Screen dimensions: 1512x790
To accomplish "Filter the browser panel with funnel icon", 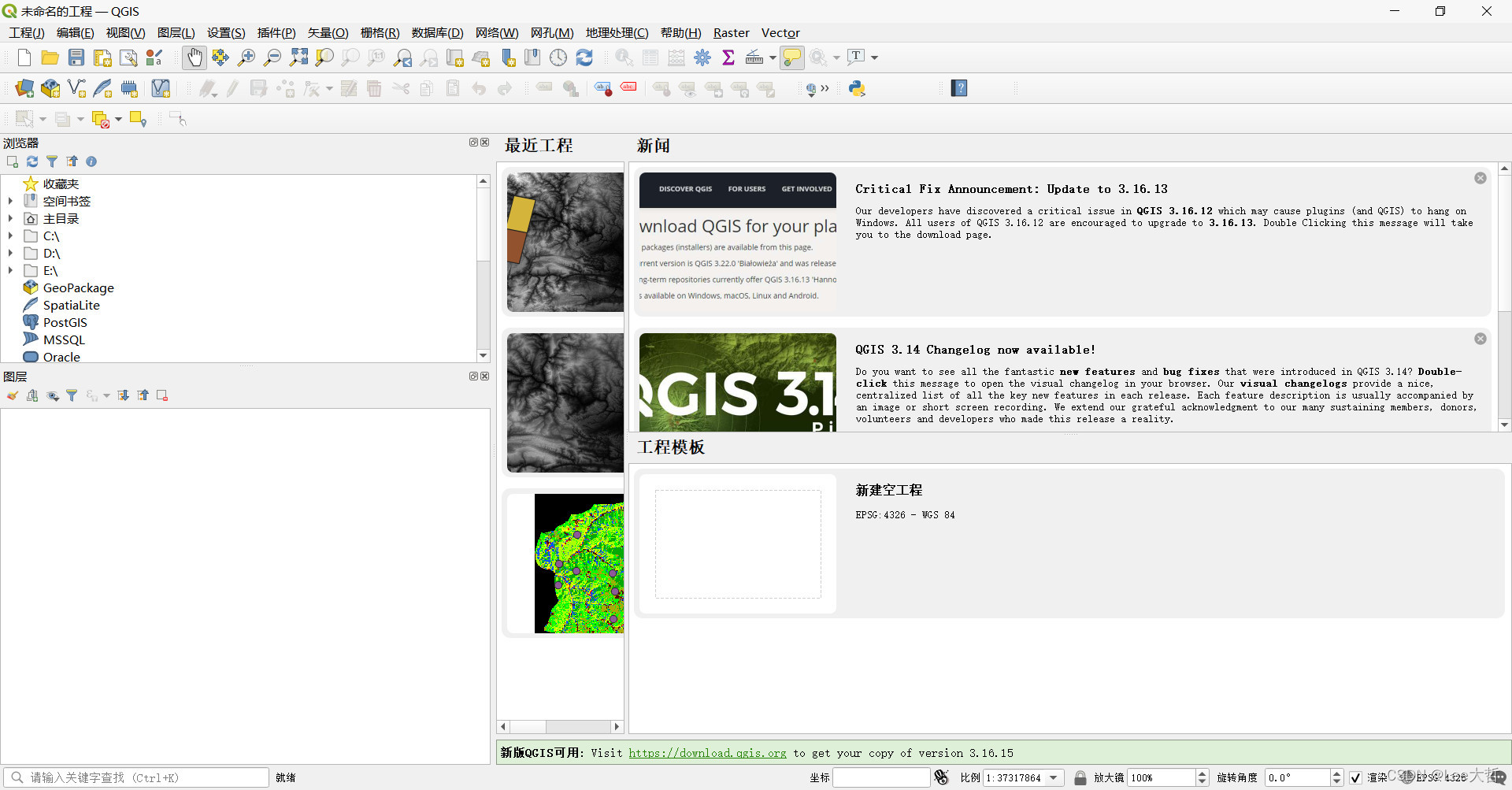I will 52,161.
